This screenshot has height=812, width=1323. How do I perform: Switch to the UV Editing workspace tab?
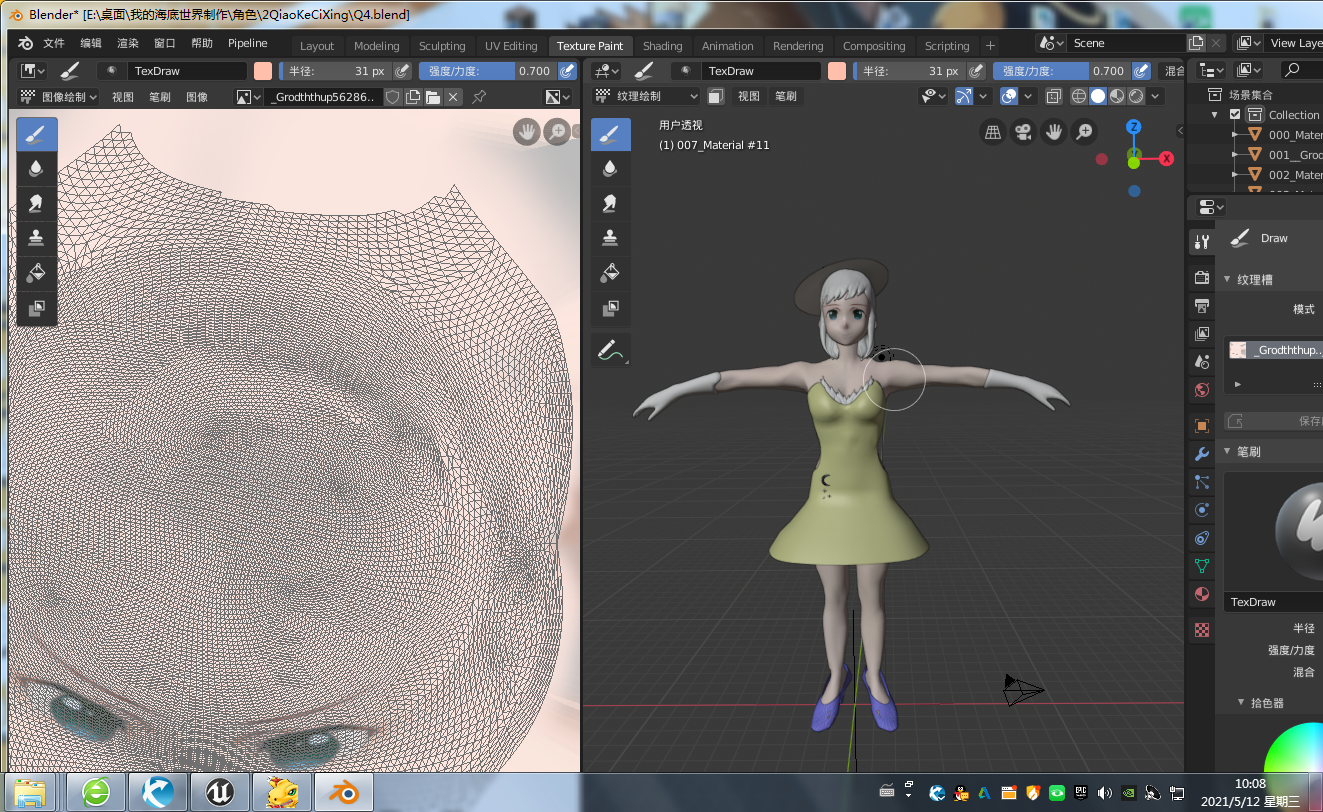pos(511,46)
